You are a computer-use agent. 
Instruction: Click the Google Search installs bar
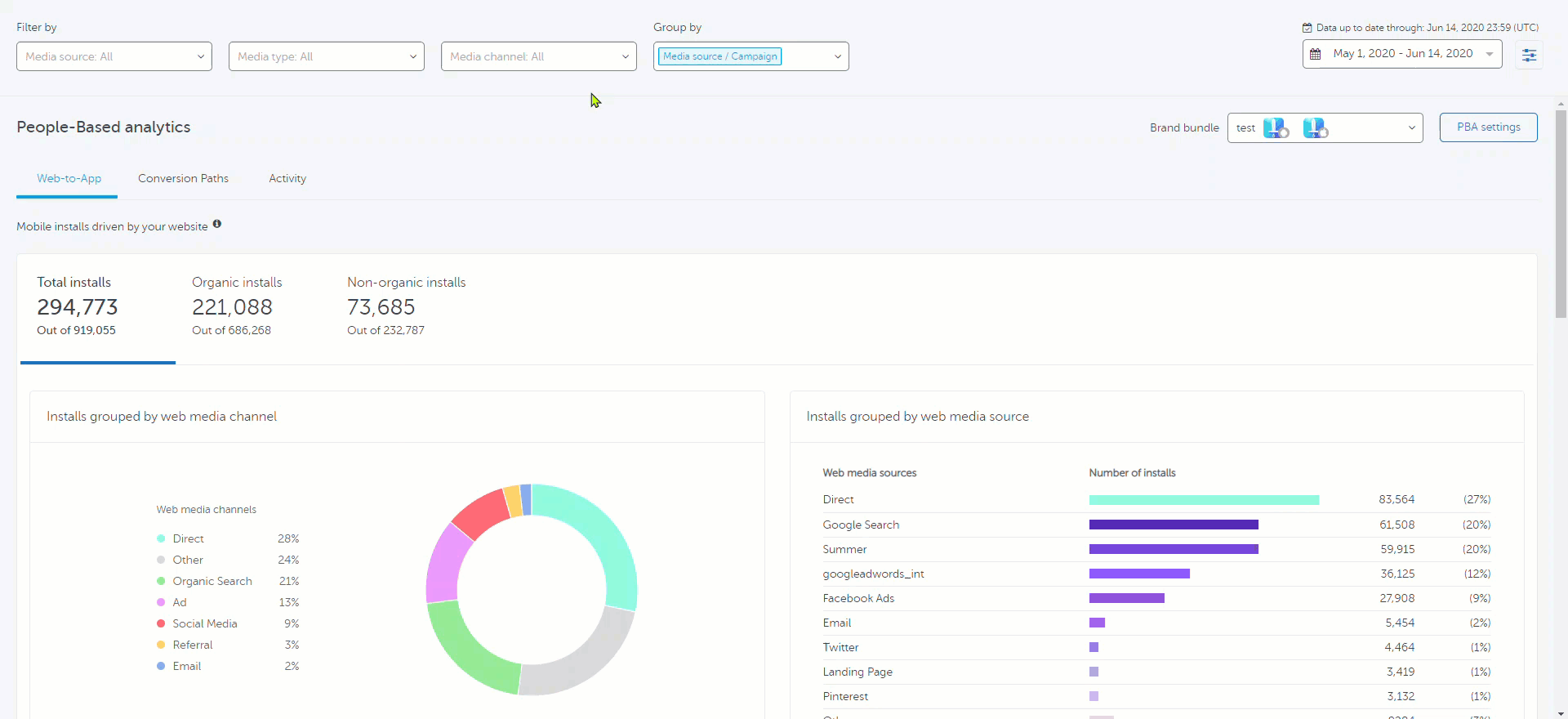click(x=1173, y=525)
